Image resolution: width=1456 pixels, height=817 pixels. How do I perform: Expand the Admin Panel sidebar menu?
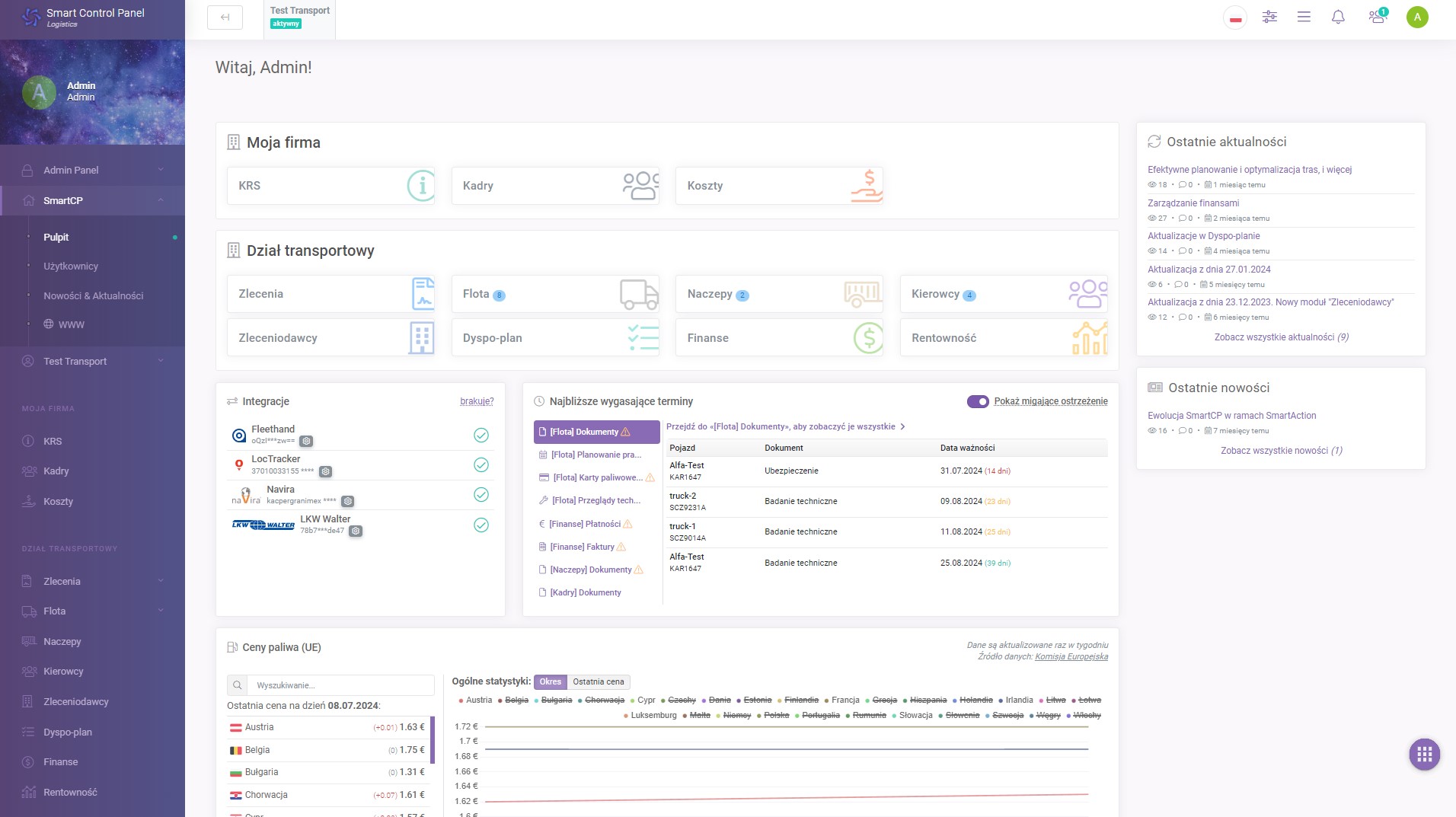click(x=92, y=170)
